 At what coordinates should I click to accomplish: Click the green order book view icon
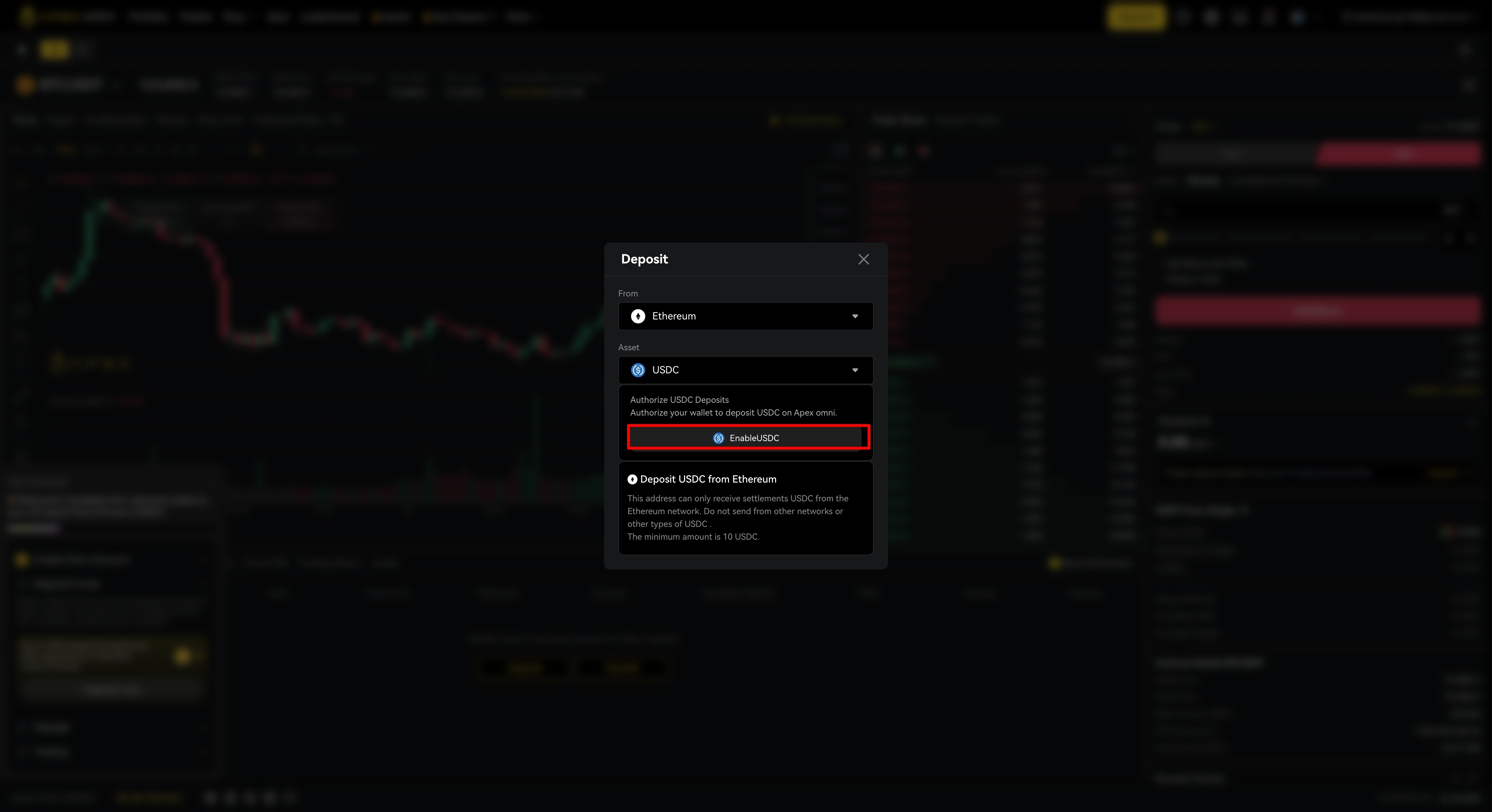coord(899,151)
